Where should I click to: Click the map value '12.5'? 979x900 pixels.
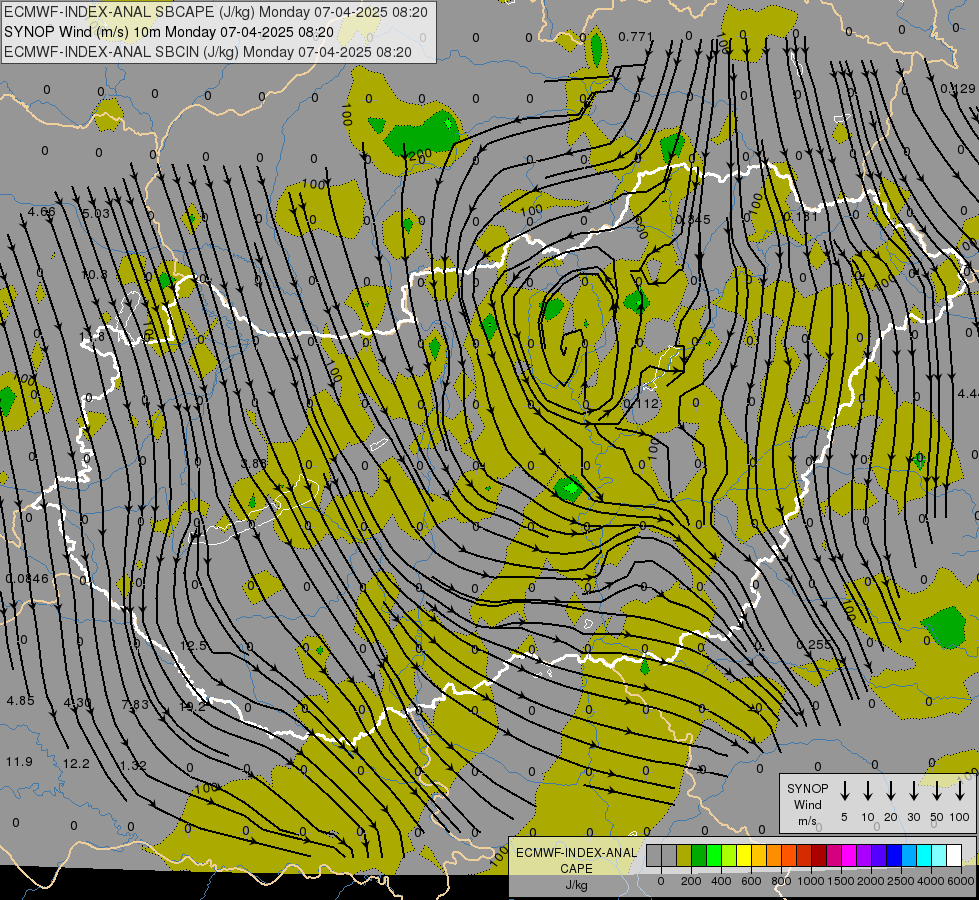193,646
